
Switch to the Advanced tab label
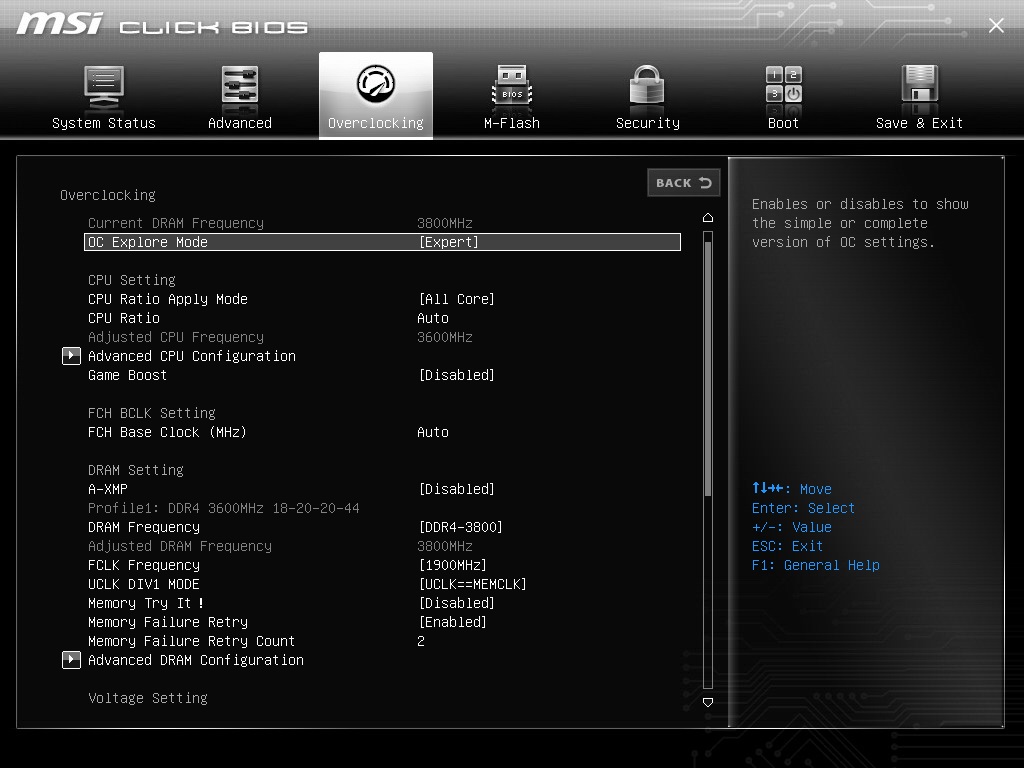pos(240,123)
